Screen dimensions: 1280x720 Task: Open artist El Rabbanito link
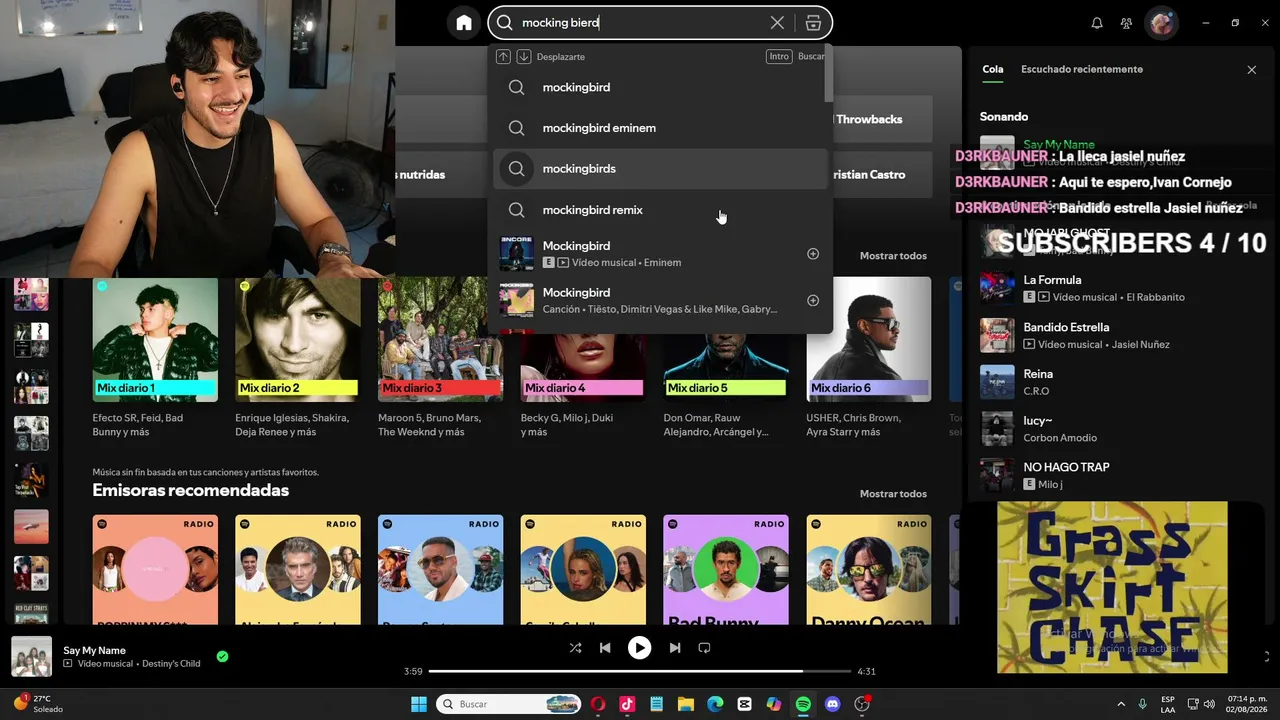click(1157, 297)
